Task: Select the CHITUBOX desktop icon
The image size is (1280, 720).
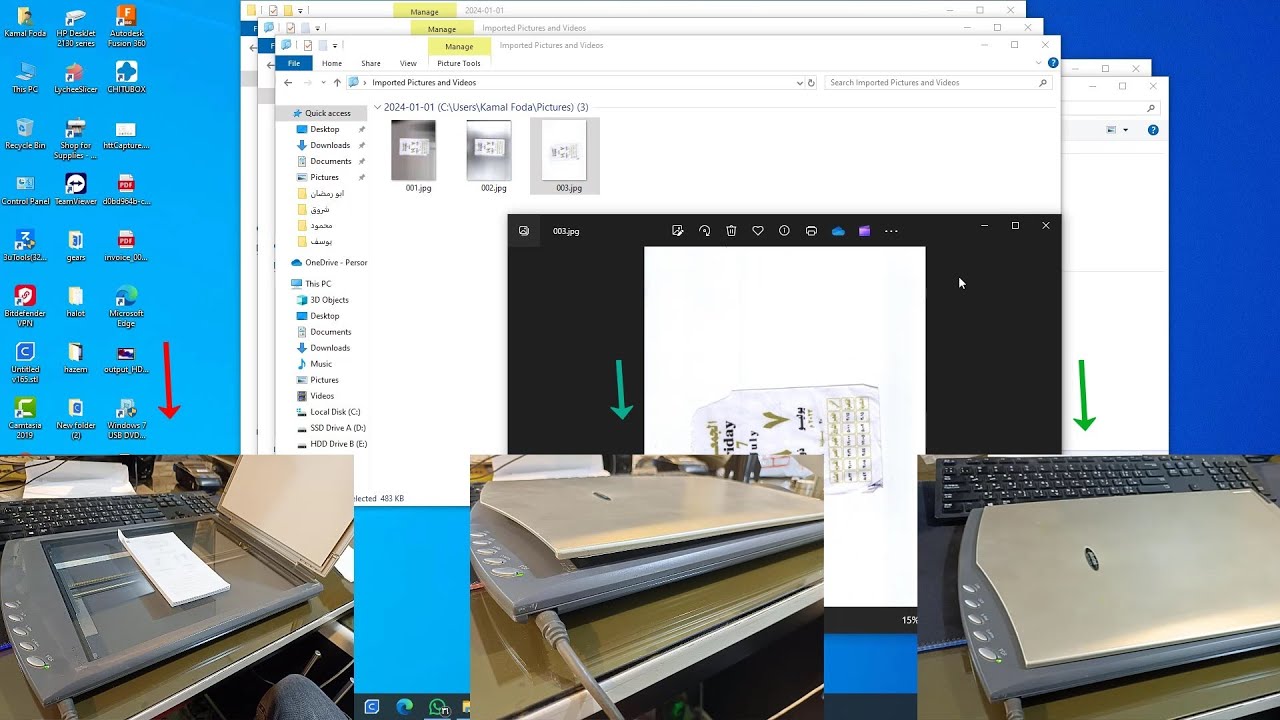Action: coord(126,77)
